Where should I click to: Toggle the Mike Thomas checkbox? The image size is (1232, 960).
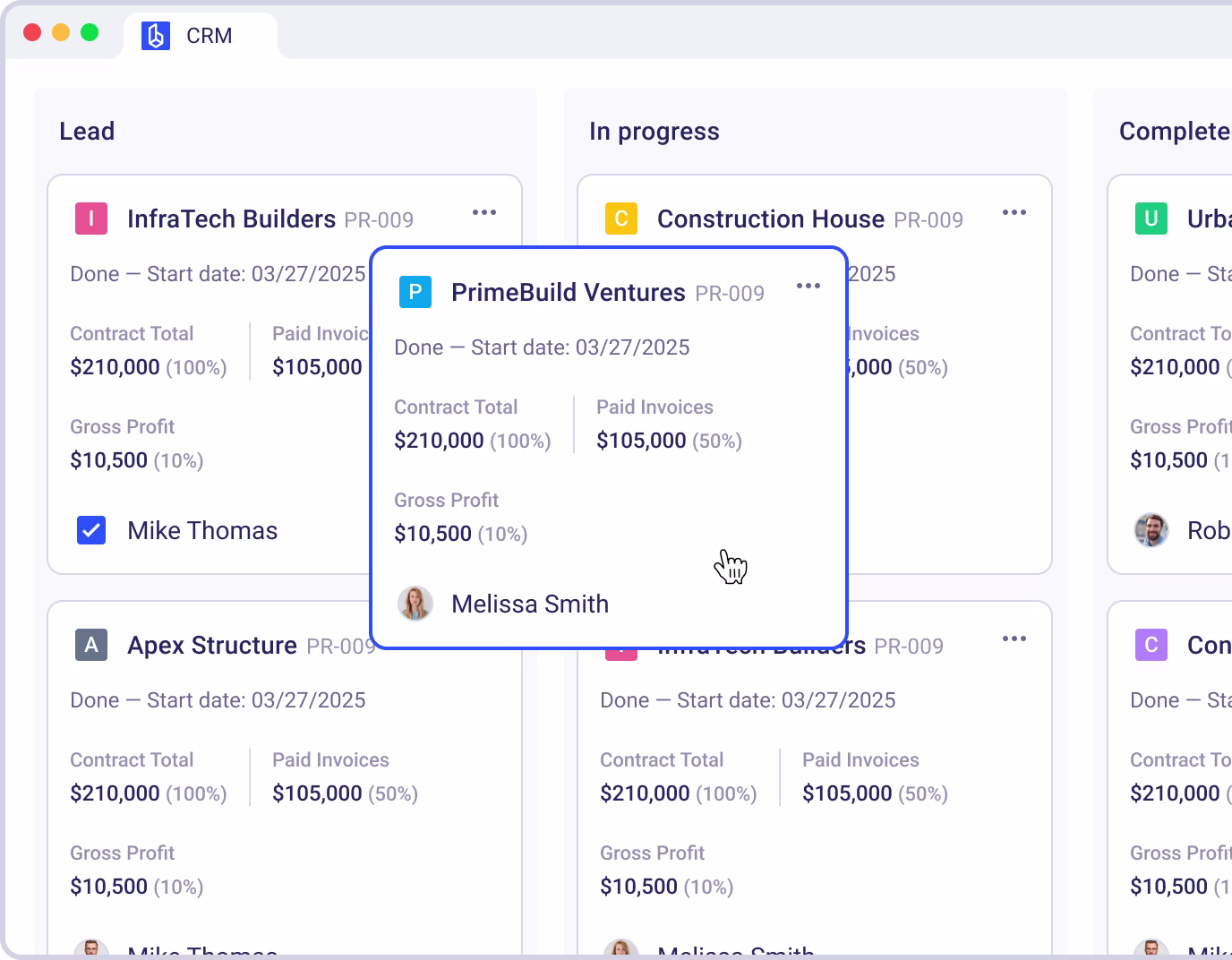(91, 530)
